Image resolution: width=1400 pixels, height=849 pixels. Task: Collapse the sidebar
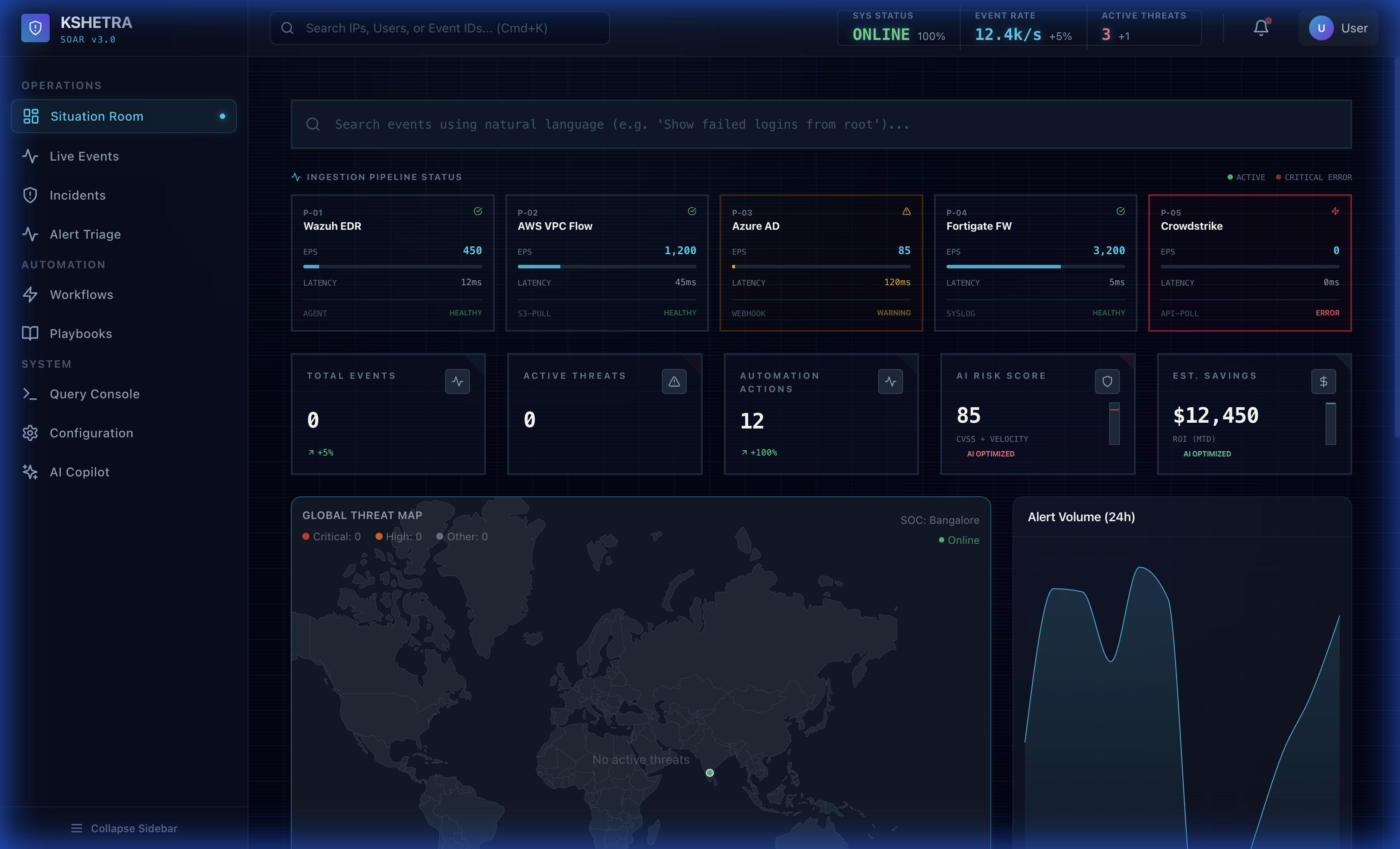click(125, 829)
